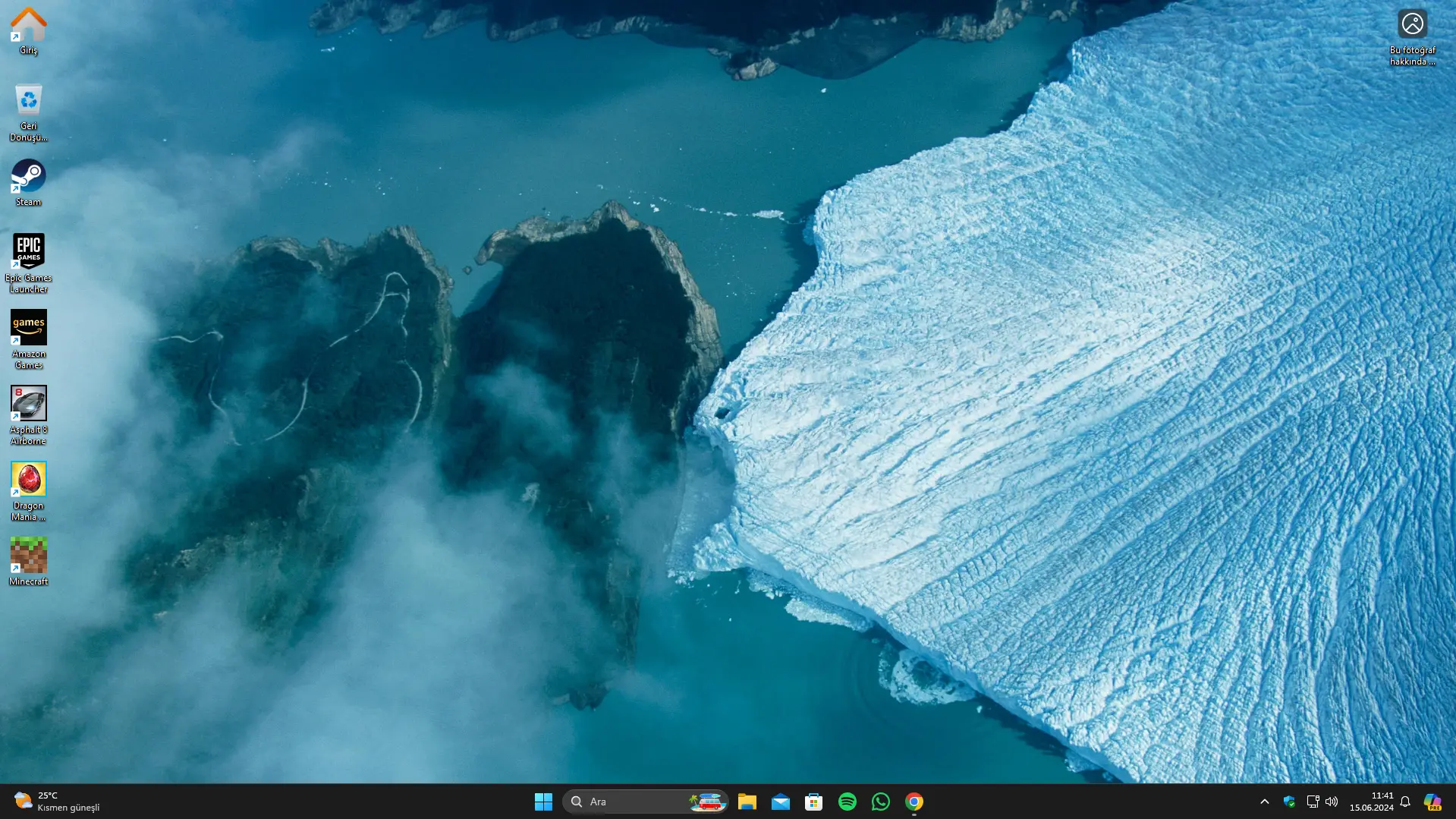
Task: Expand hidden system tray icons chevron
Action: (1264, 802)
